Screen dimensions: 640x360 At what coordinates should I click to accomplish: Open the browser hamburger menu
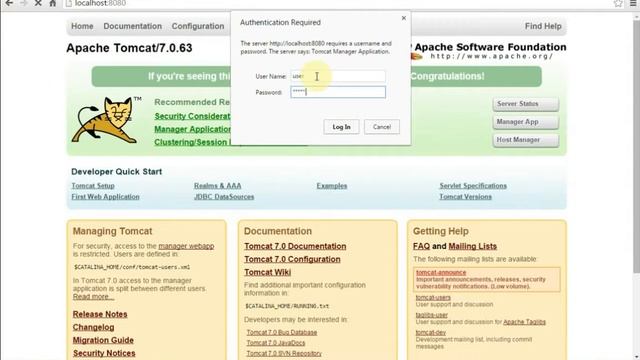click(633, 3)
